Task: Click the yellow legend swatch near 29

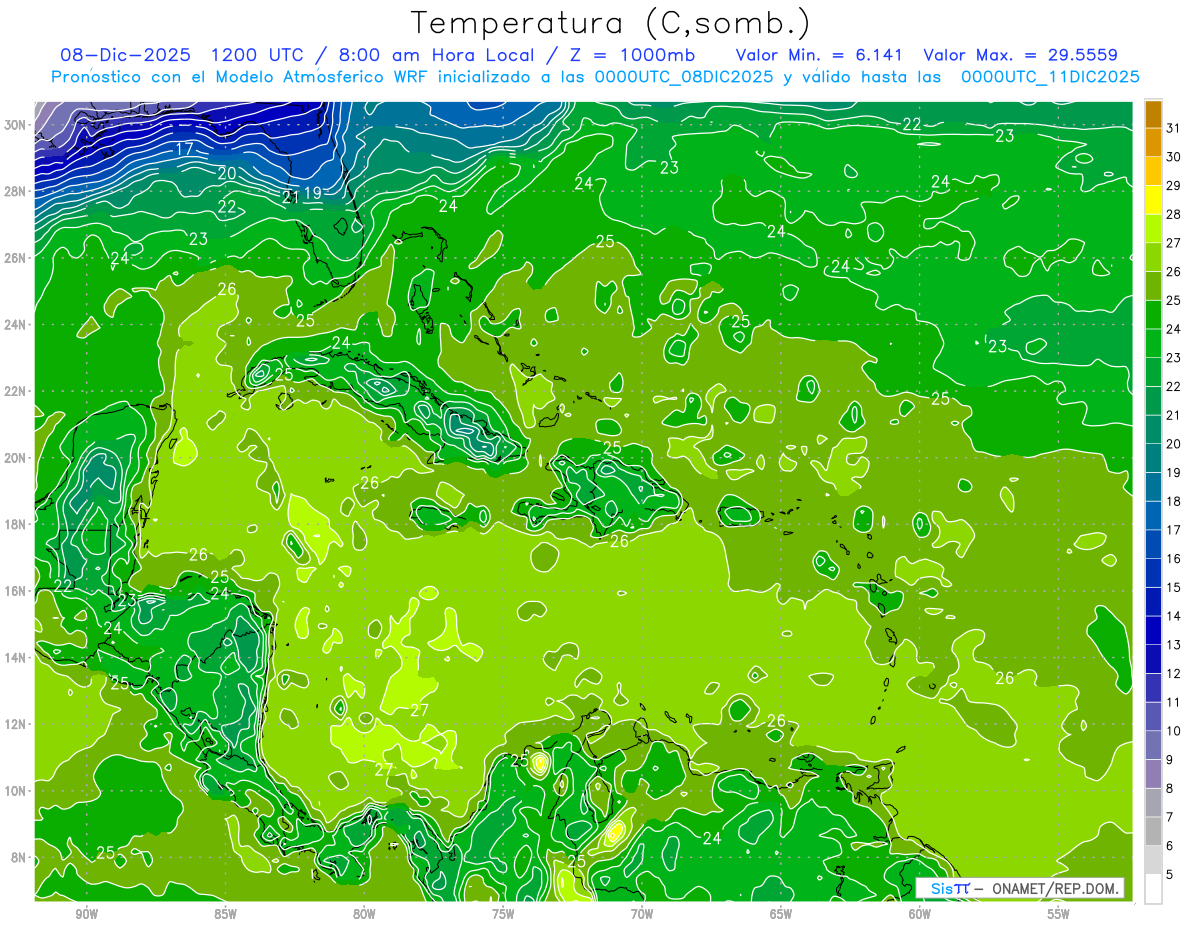Action: tap(1153, 200)
